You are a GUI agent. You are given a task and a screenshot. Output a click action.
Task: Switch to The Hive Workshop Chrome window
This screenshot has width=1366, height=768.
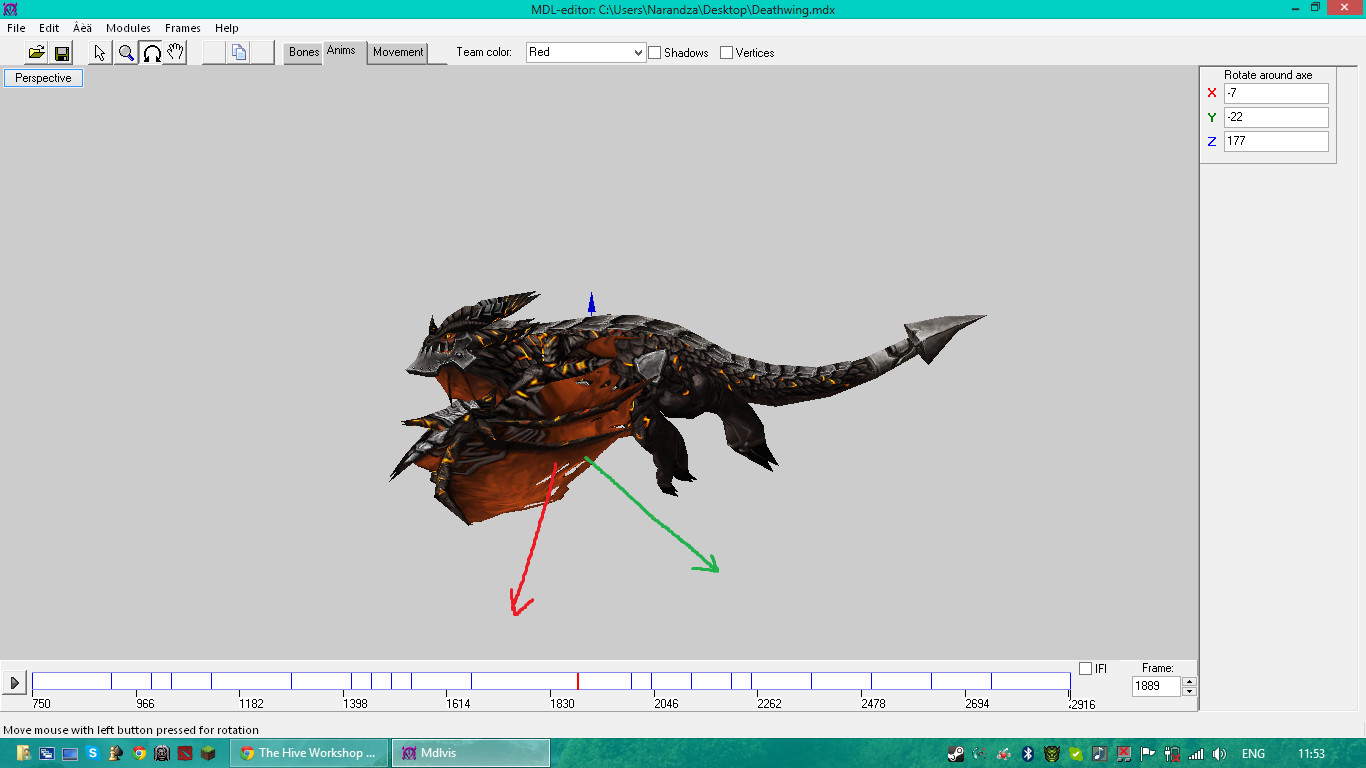tap(310, 753)
